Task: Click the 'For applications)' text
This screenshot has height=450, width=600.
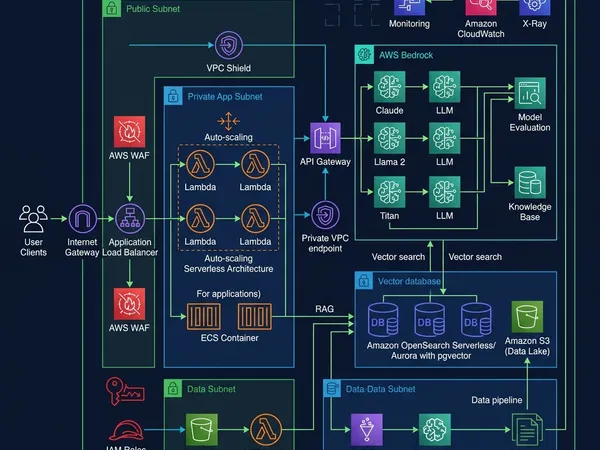Action: 228,293
